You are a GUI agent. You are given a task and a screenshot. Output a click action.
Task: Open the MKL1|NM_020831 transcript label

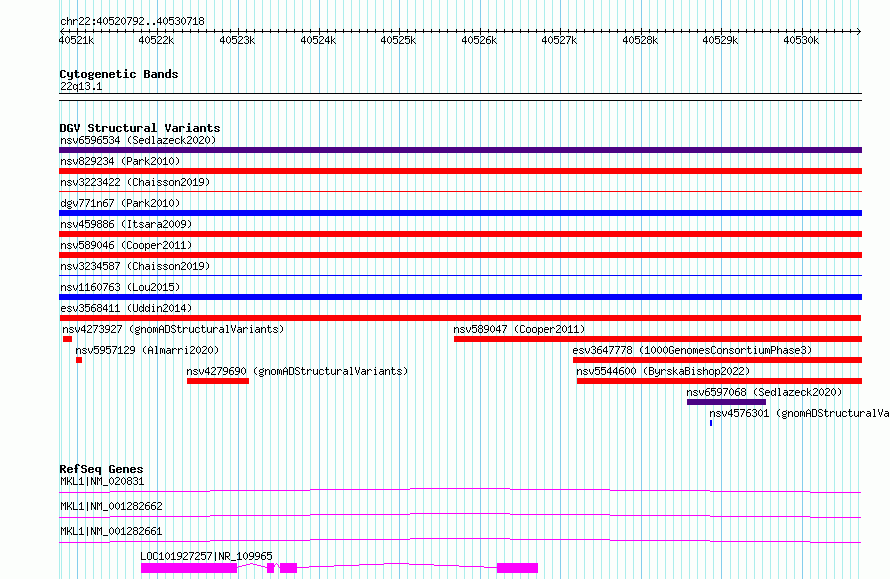tap(102, 481)
